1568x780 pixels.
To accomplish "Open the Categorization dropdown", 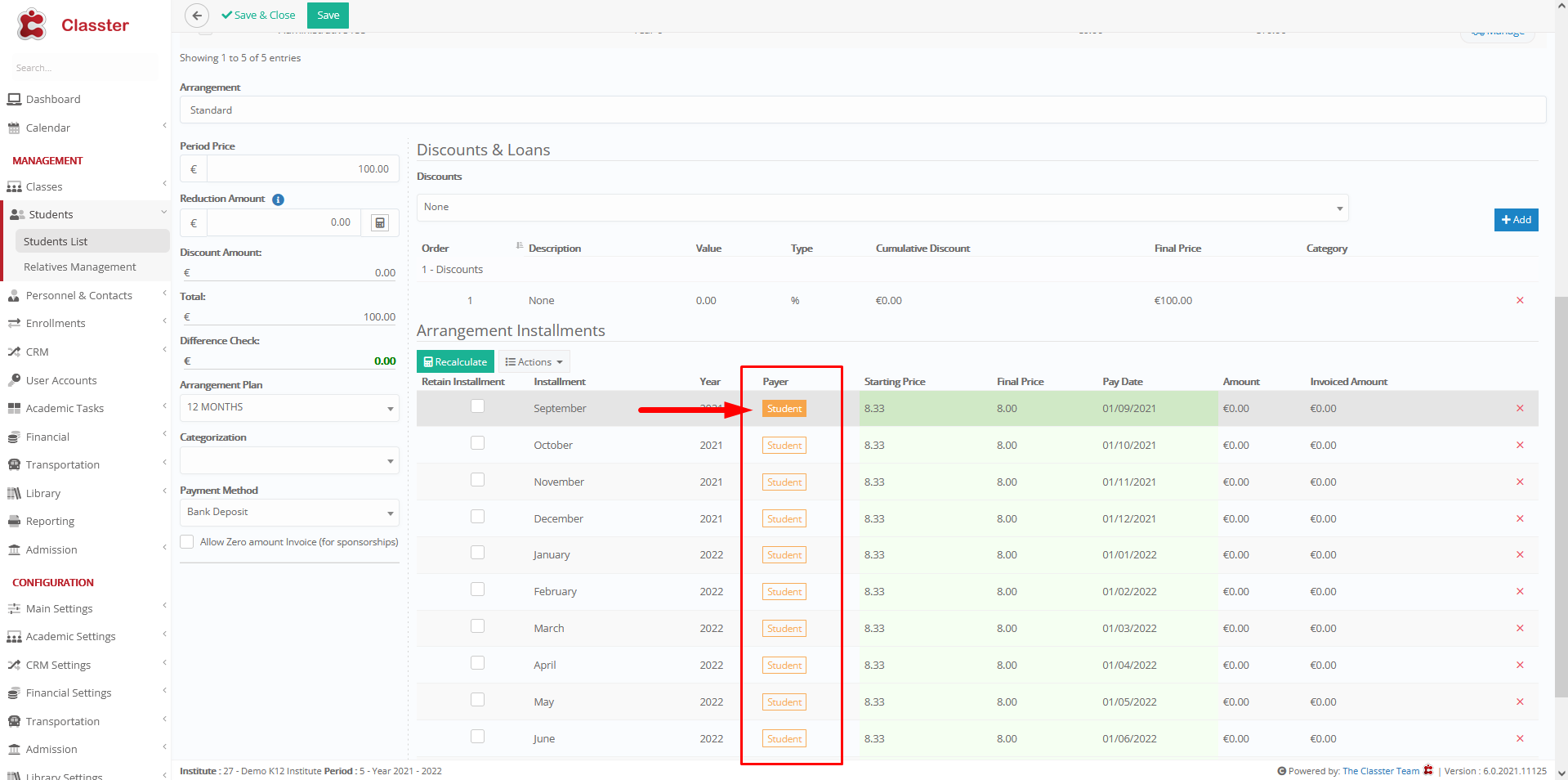I will pyautogui.click(x=289, y=460).
